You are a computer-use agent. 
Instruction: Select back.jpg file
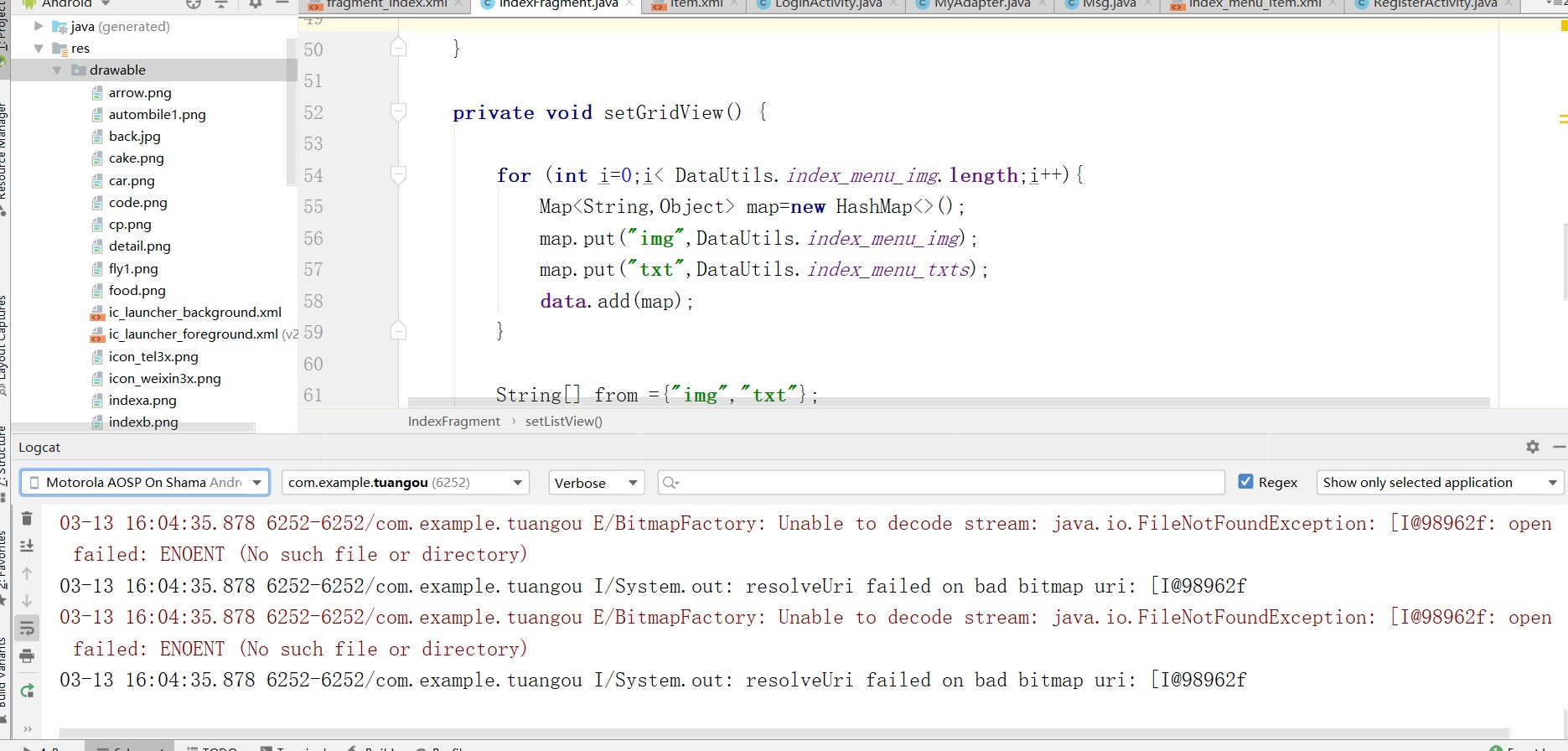[134, 136]
